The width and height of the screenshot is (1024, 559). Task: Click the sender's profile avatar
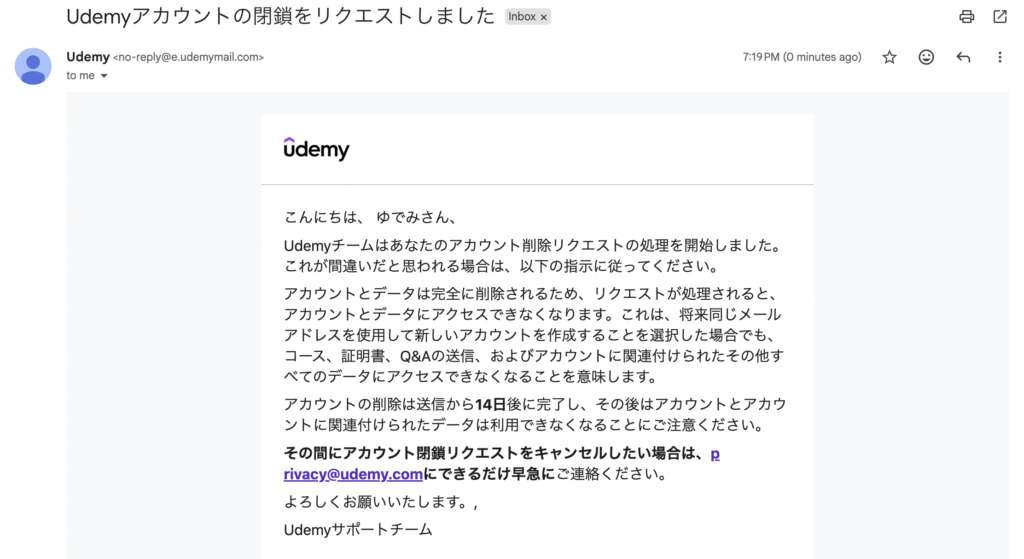(33, 66)
